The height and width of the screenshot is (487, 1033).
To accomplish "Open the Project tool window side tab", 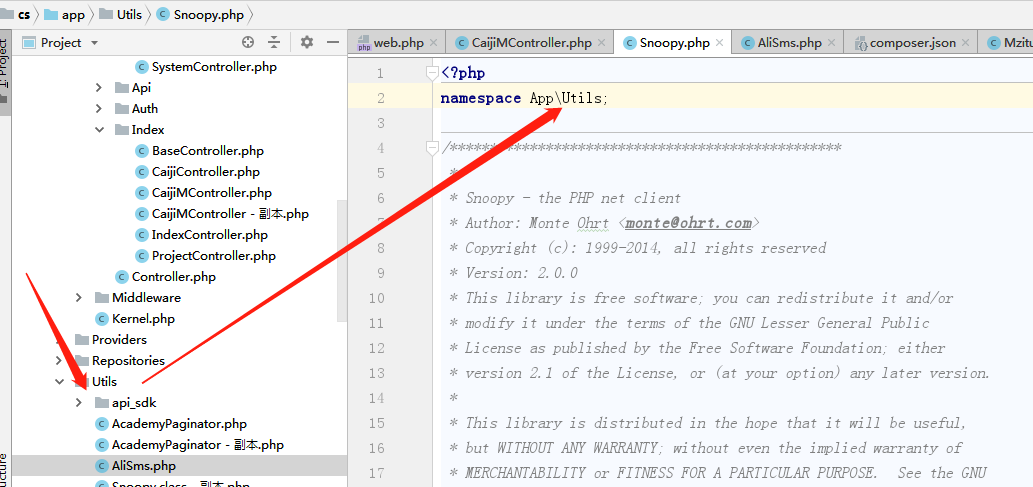I will click(x=4, y=72).
